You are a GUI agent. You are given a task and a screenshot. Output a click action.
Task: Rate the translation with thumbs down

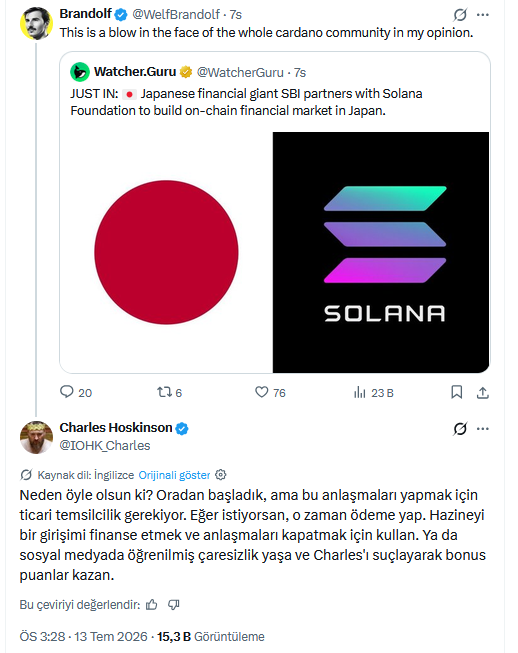pyautogui.click(x=173, y=605)
